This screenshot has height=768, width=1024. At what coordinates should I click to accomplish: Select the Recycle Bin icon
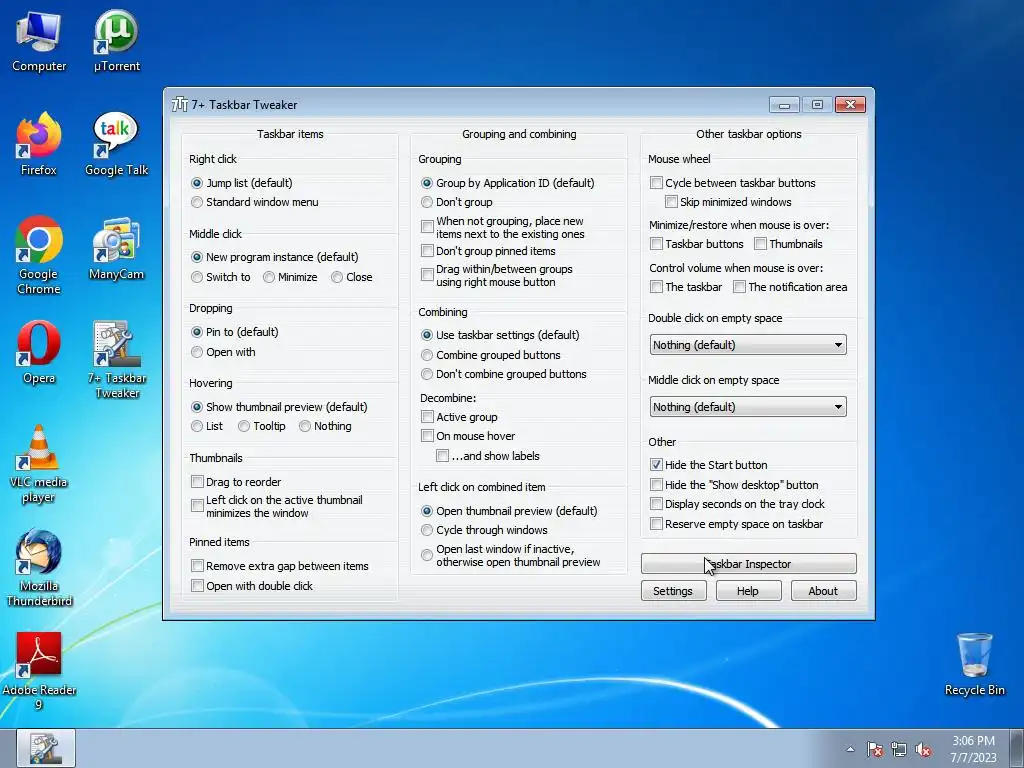tap(974, 664)
